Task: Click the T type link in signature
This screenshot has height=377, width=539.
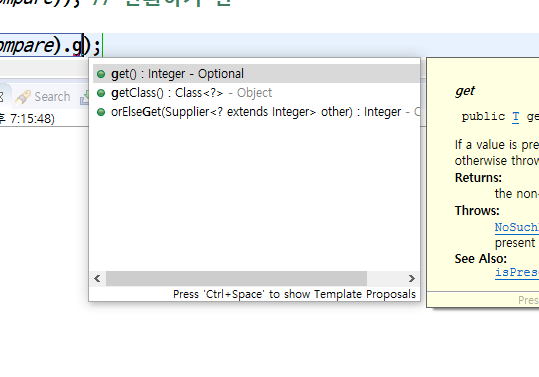Action: (x=515, y=117)
